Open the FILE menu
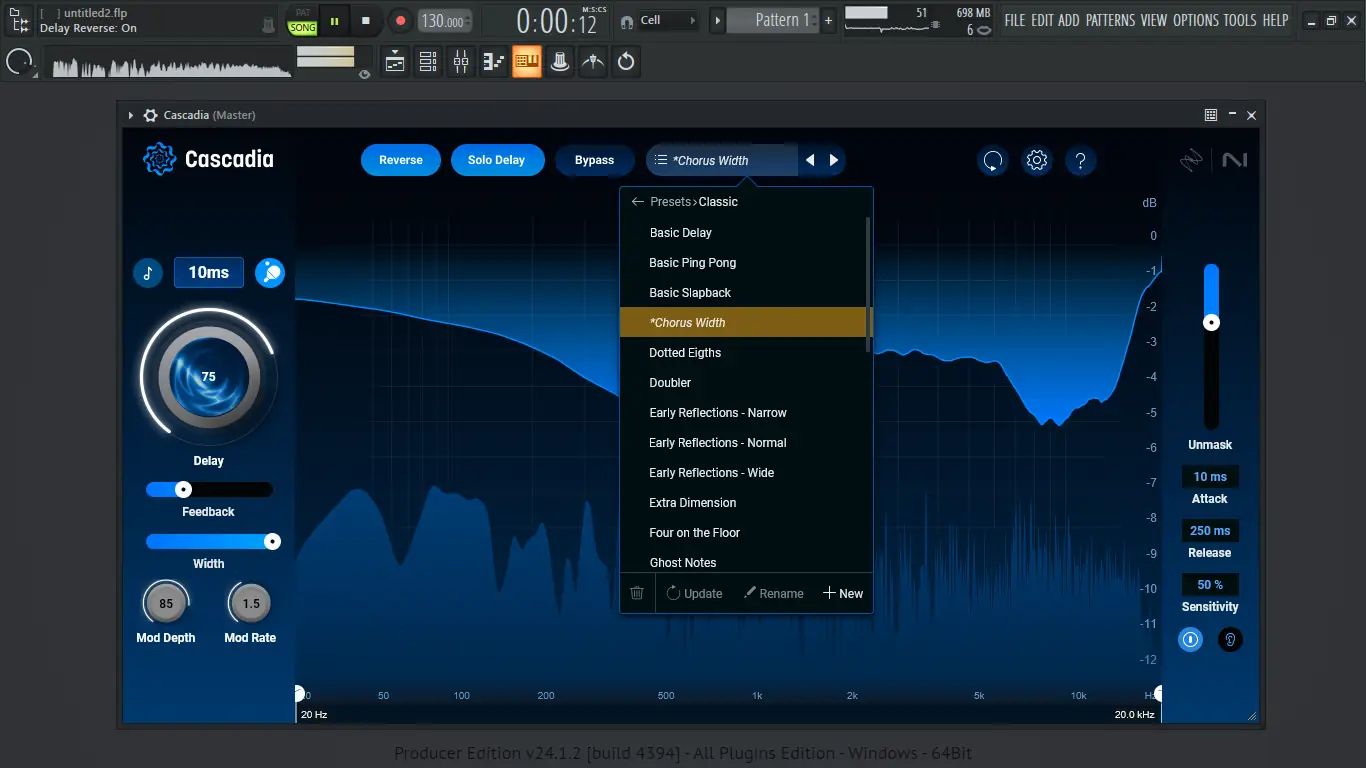This screenshot has height=768, width=1366. (x=1015, y=20)
